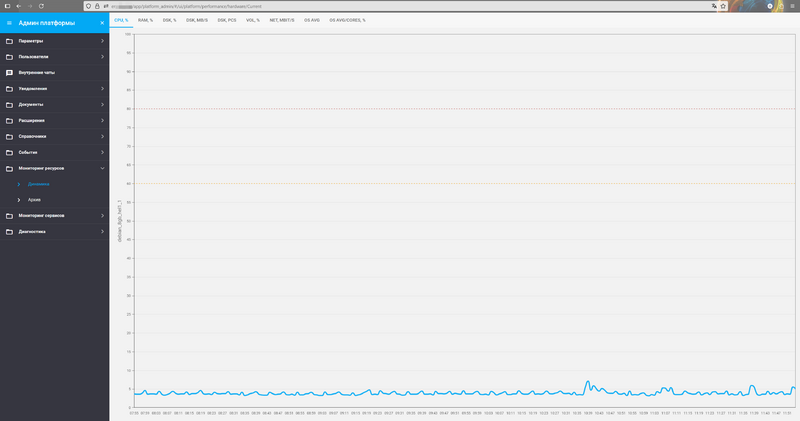Bookmark this page using the star icon
Image resolution: width=800 pixels, height=421 pixels.
[723, 6]
